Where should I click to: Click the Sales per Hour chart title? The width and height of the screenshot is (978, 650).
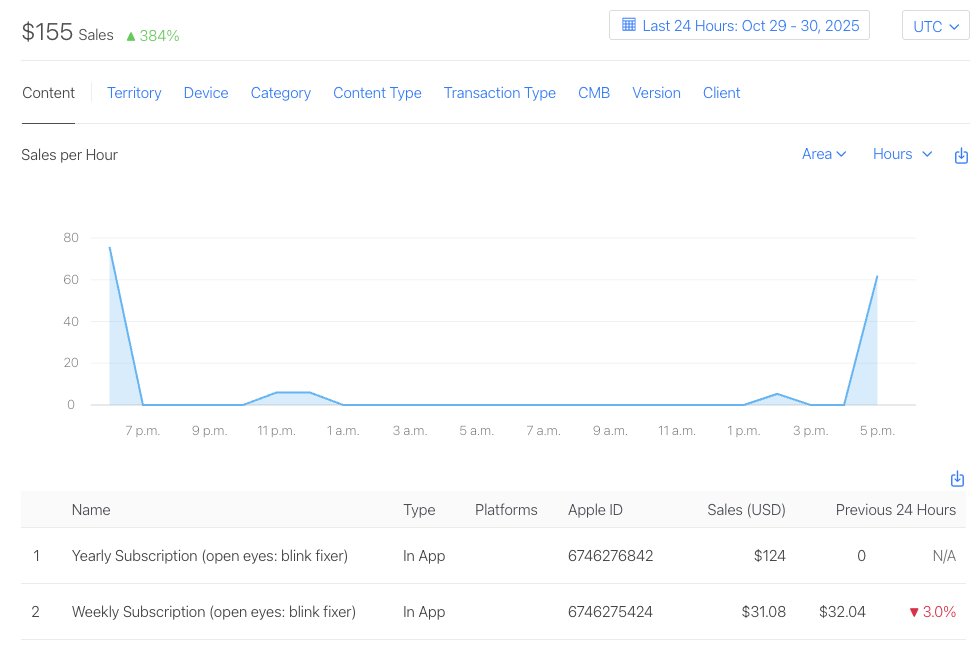tap(69, 155)
